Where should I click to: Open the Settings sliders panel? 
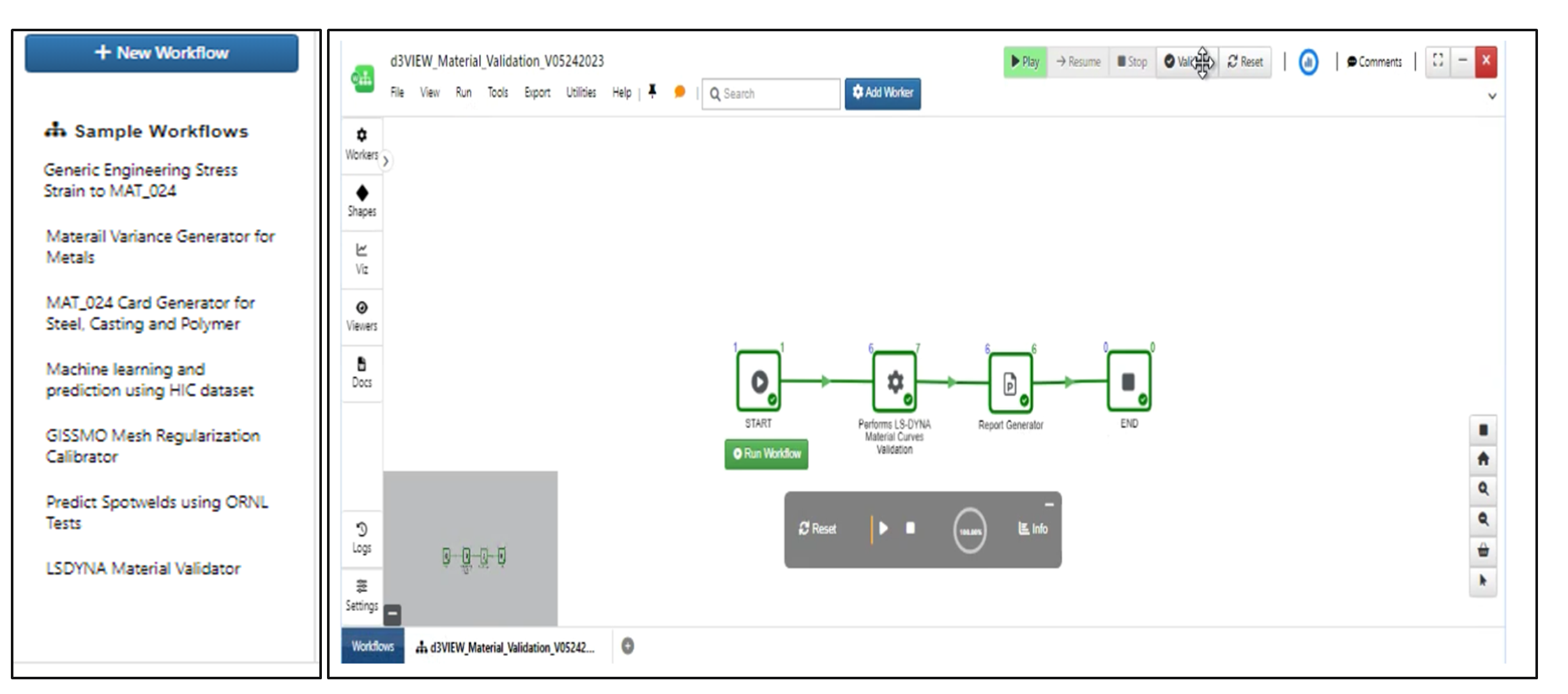coord(362,596)
